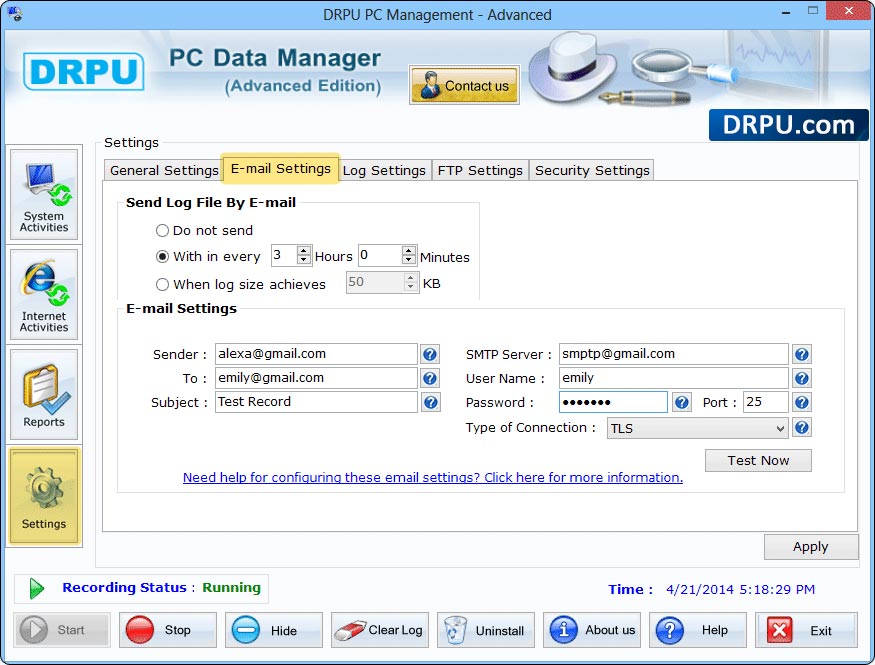The height and width of the screenshot is (665, 875).
Task: Click the Sender email input field
Action: (316, 354)
